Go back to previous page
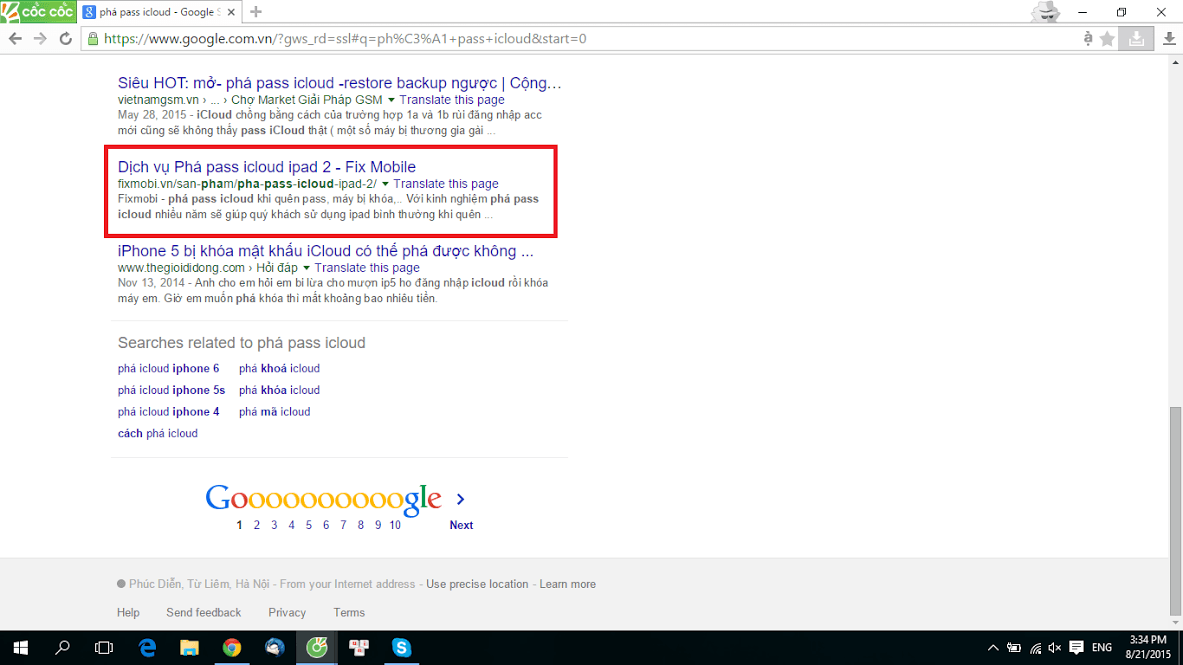The height and width of the screenshot is (665, 1183). 15,39
